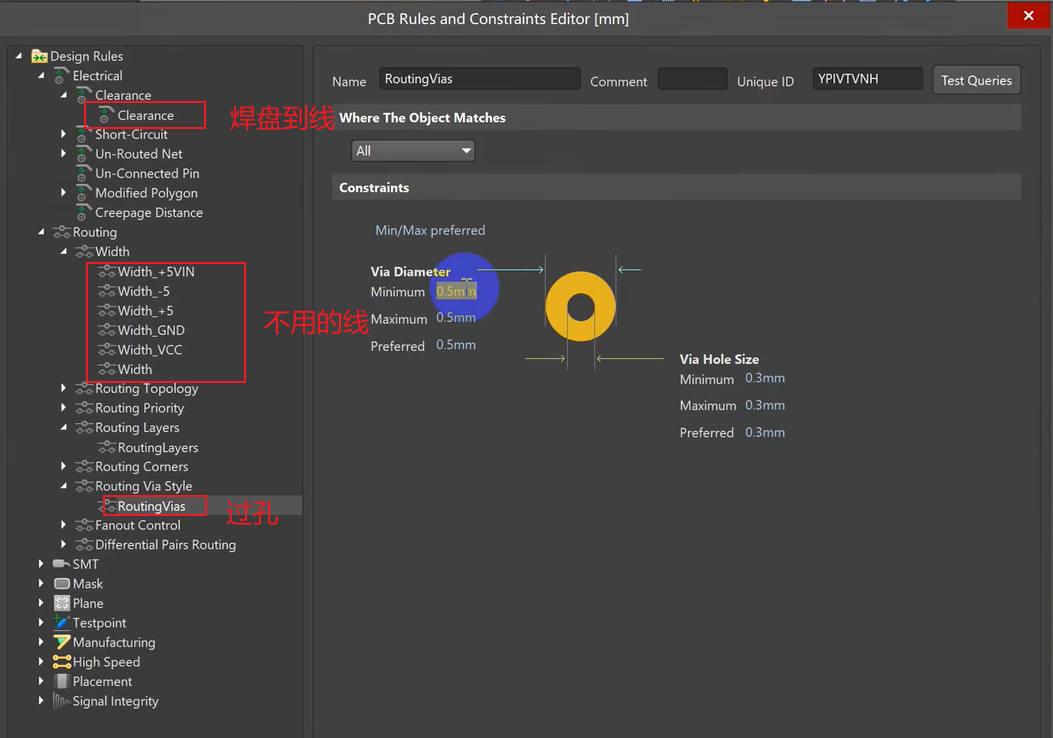Click the Unique ID field YPIVTVNH

click(868, 79)
